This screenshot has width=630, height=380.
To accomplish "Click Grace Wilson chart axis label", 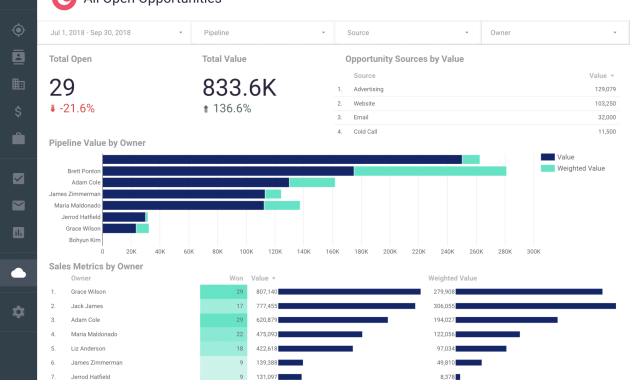I will (x=83, y=229).
